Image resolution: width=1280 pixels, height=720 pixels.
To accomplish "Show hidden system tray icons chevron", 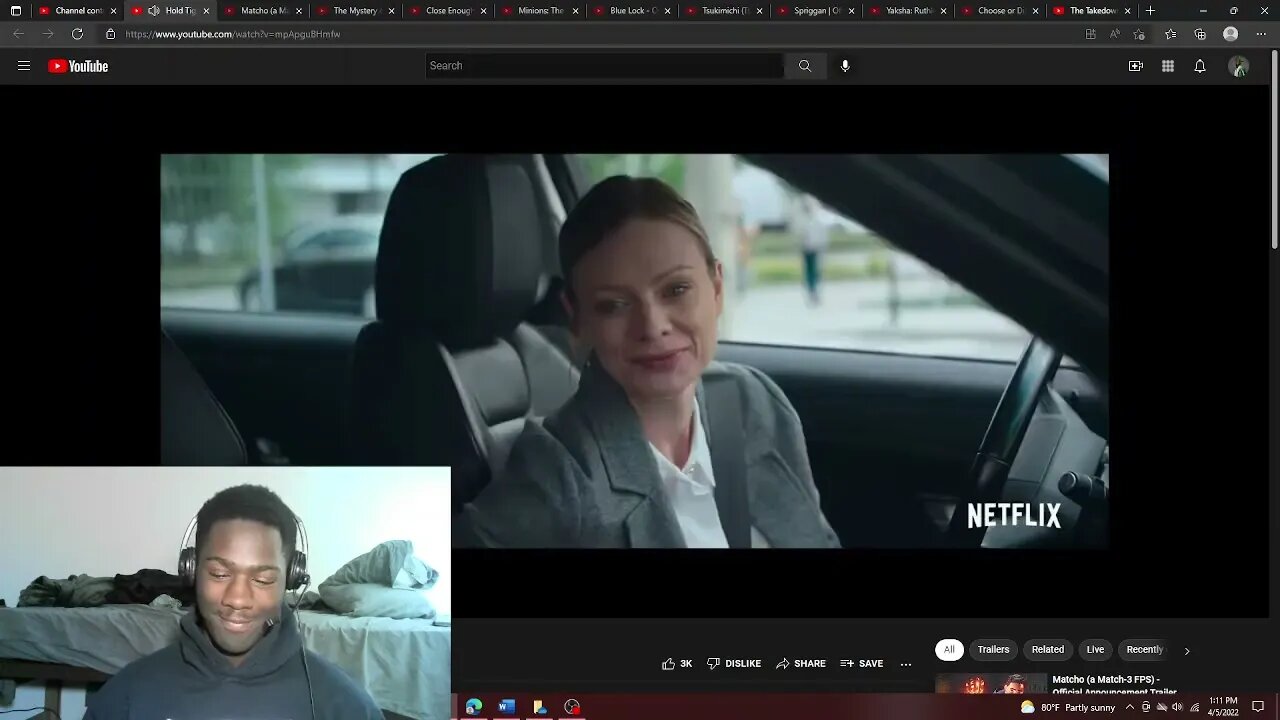I will [x=1130, y=707].
